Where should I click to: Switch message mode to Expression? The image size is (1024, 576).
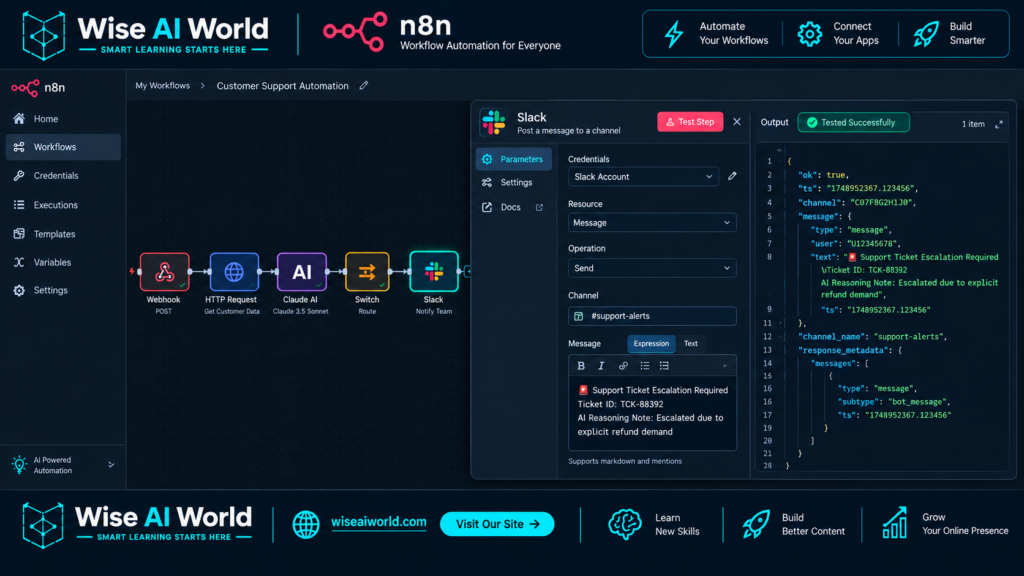tap(651, 344)
